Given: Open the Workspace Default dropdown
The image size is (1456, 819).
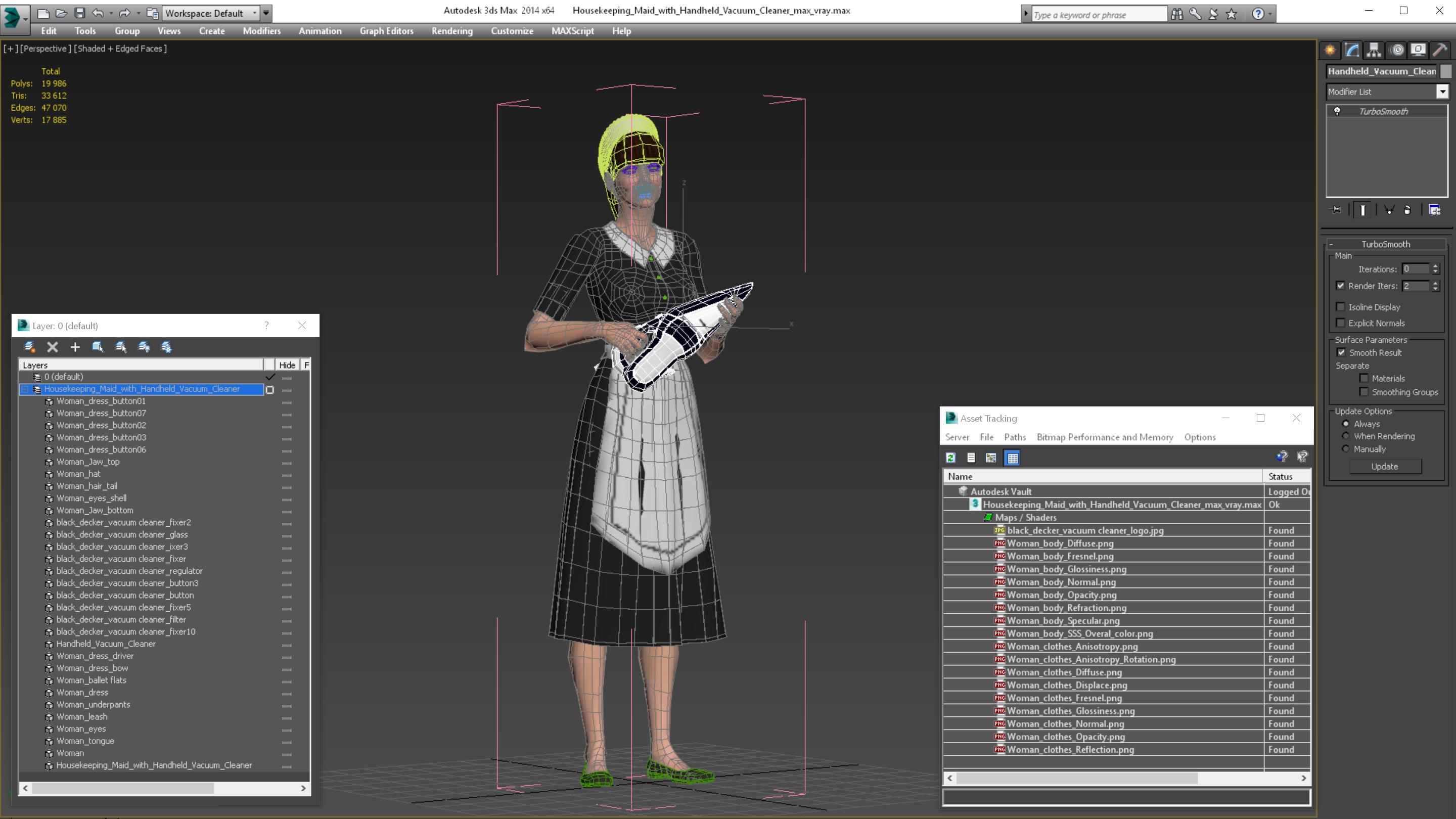Looking at the screenshot, I should [x=254, y=13].
